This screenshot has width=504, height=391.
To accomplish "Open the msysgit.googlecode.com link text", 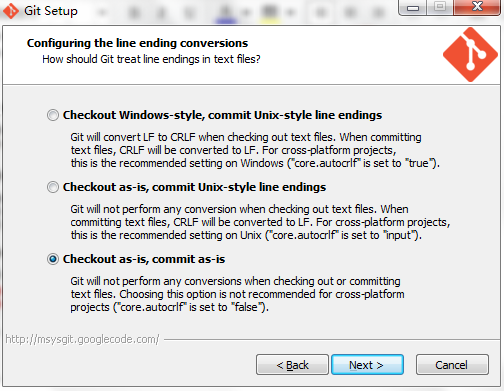I will (82, 339).
